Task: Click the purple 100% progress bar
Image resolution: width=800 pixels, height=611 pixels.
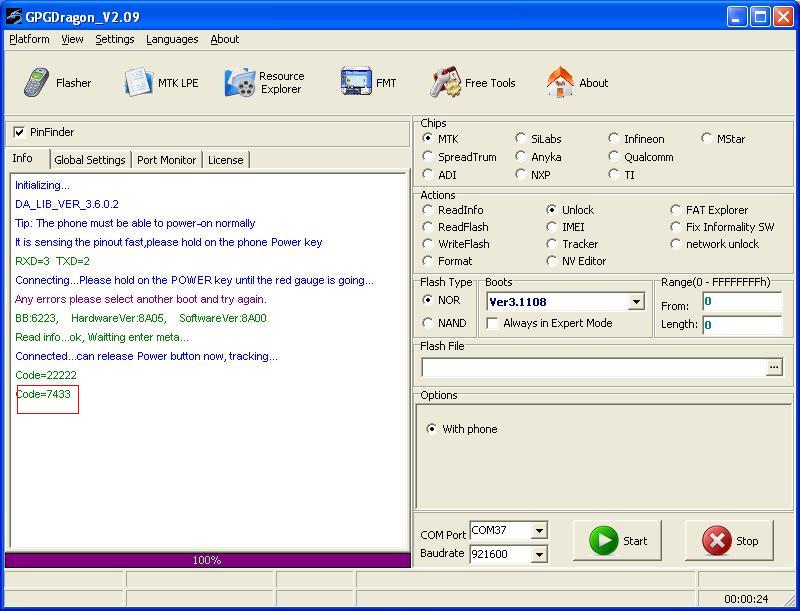Action: click(x=207, y=560)
